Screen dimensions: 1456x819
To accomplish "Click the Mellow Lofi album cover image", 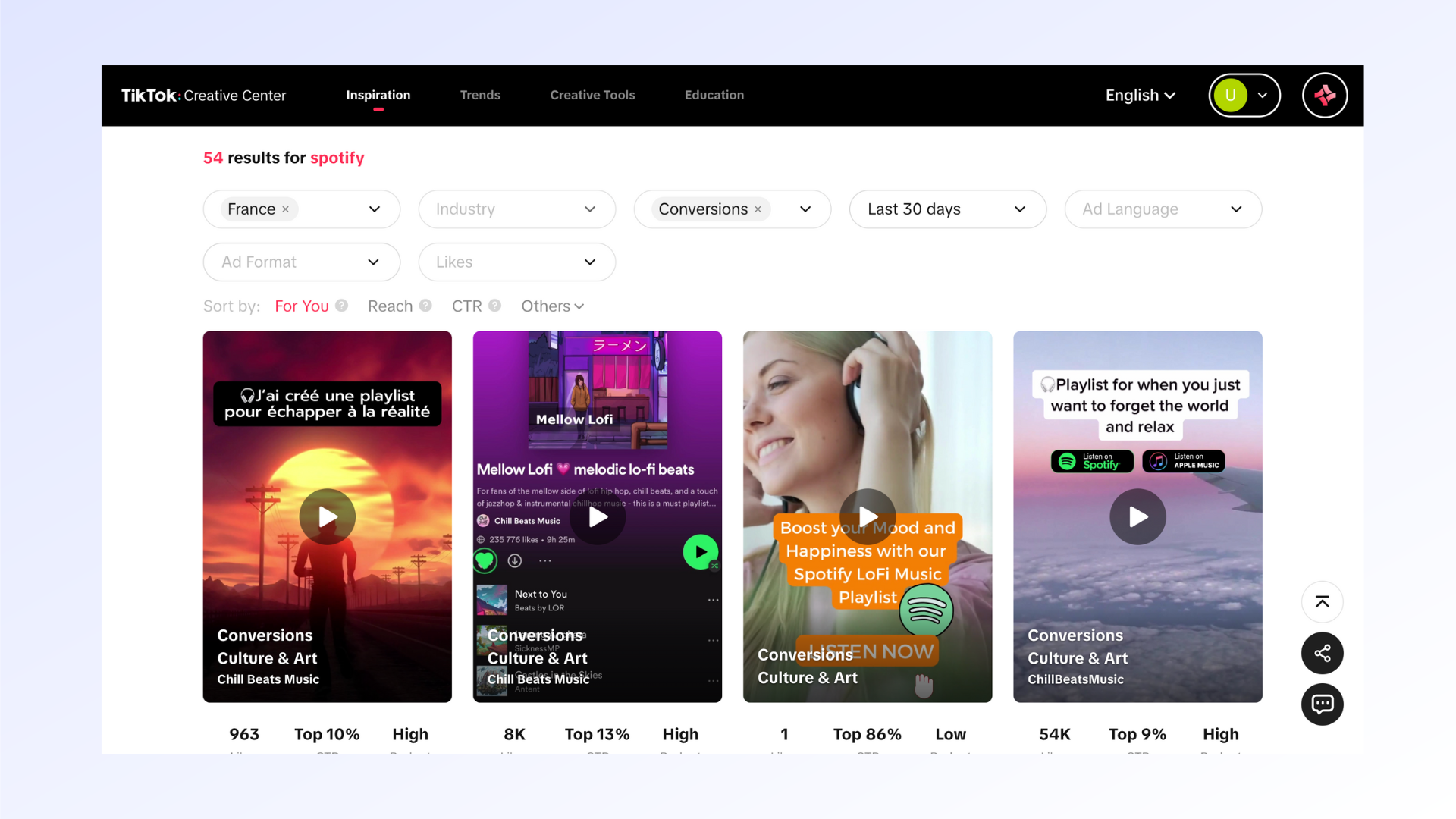I will (598, 390).
